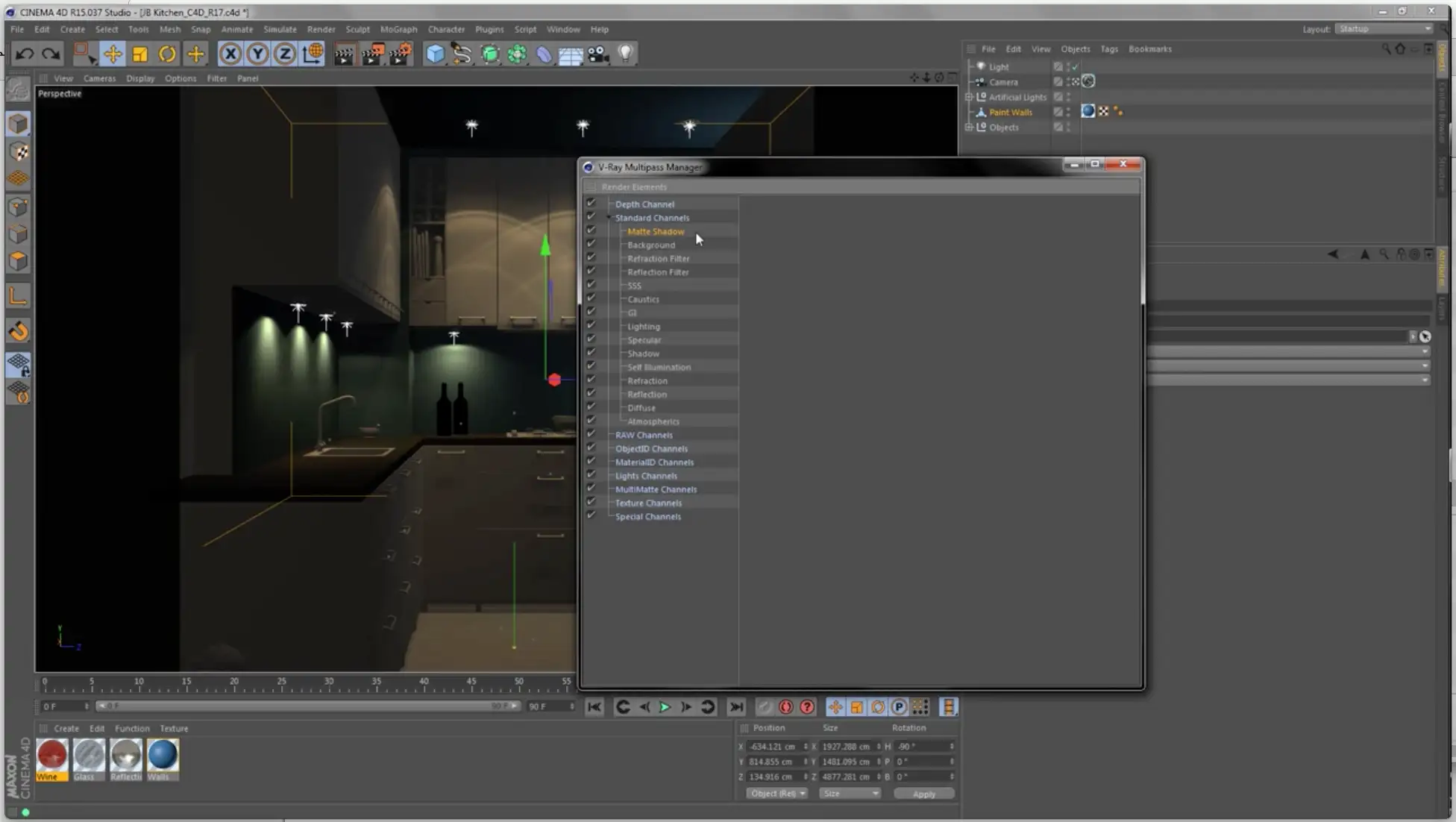Open the spline pen tool

coord(462,54)
